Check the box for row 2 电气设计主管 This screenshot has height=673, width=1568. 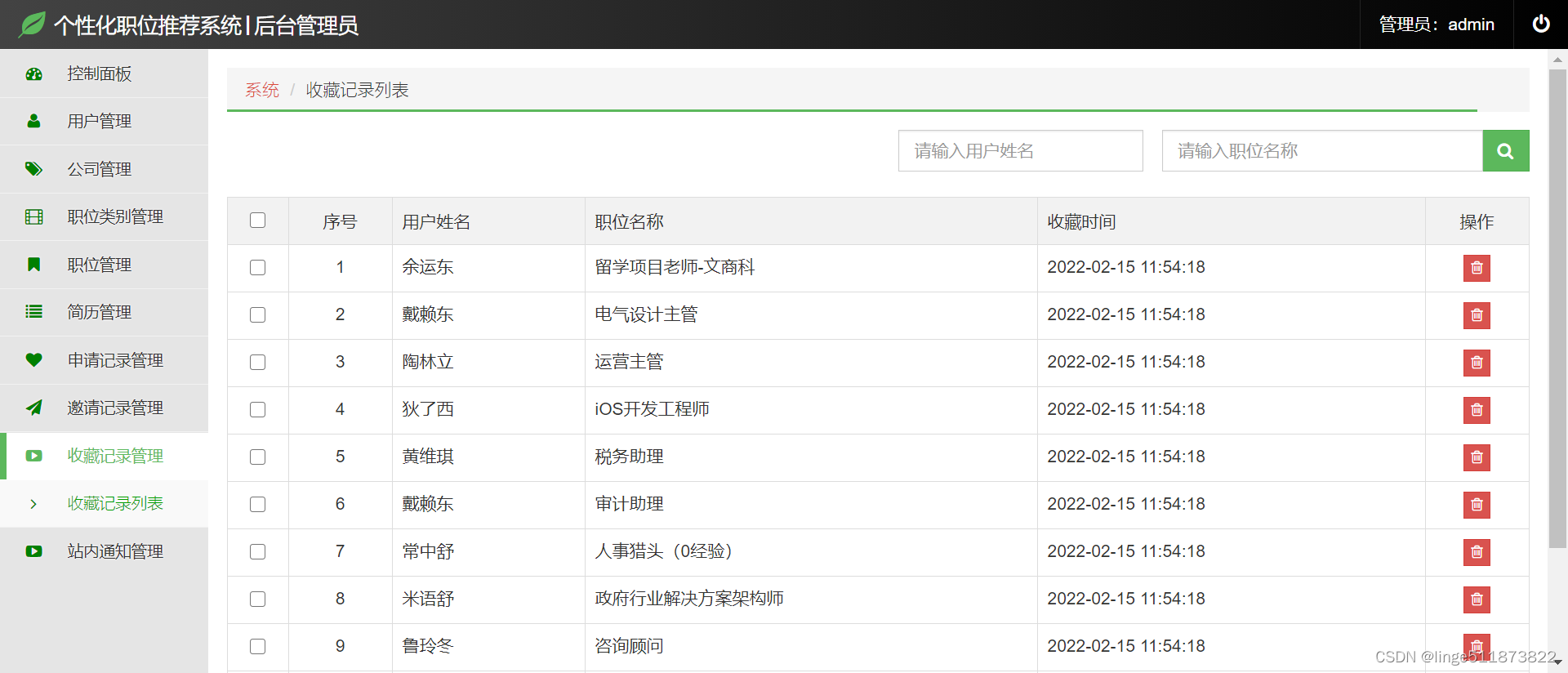(x=258, y=315)
